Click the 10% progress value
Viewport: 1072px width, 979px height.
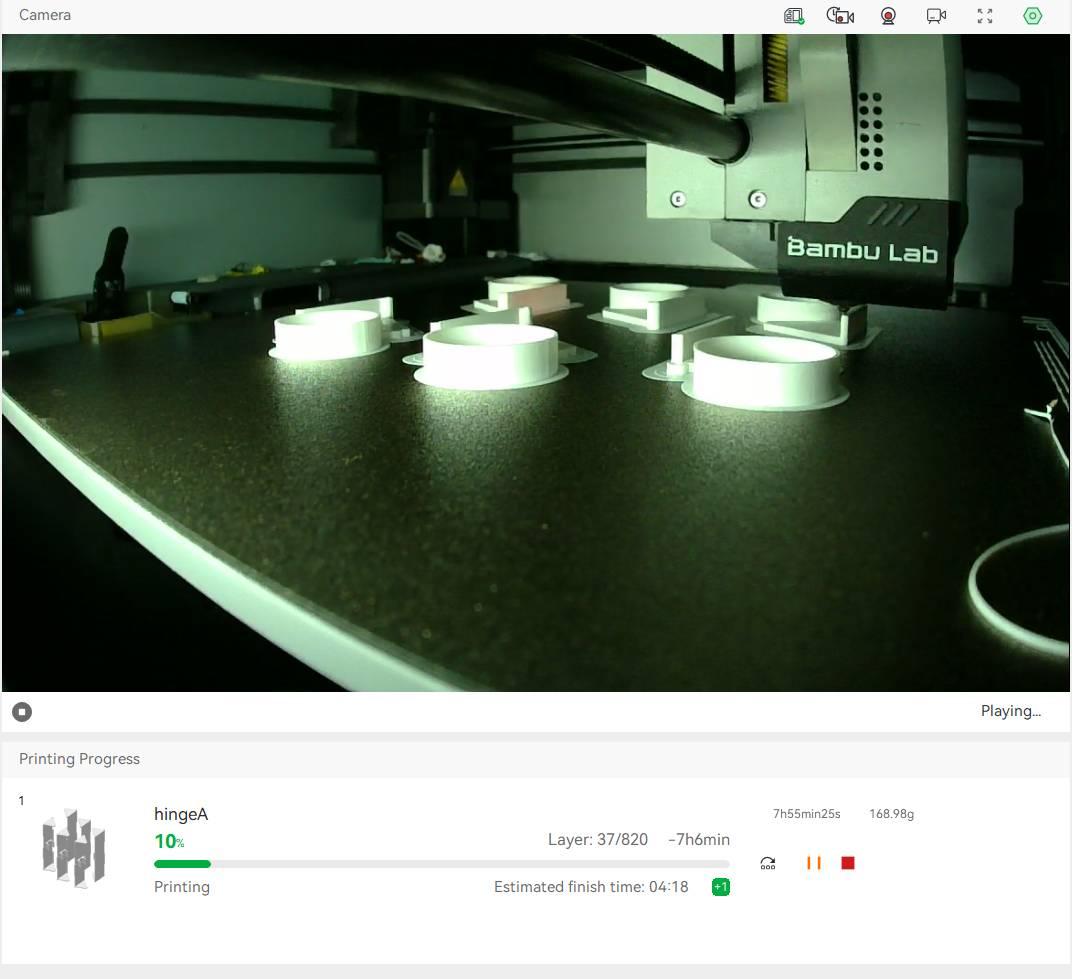click(x=169, y=841)
